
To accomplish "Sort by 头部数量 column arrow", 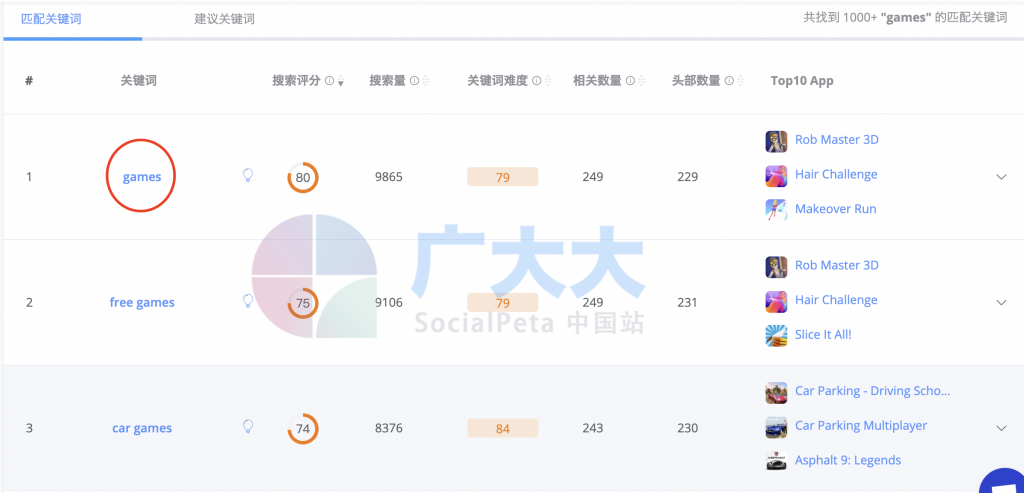I will pyautogui.click(x=740, y=82).
